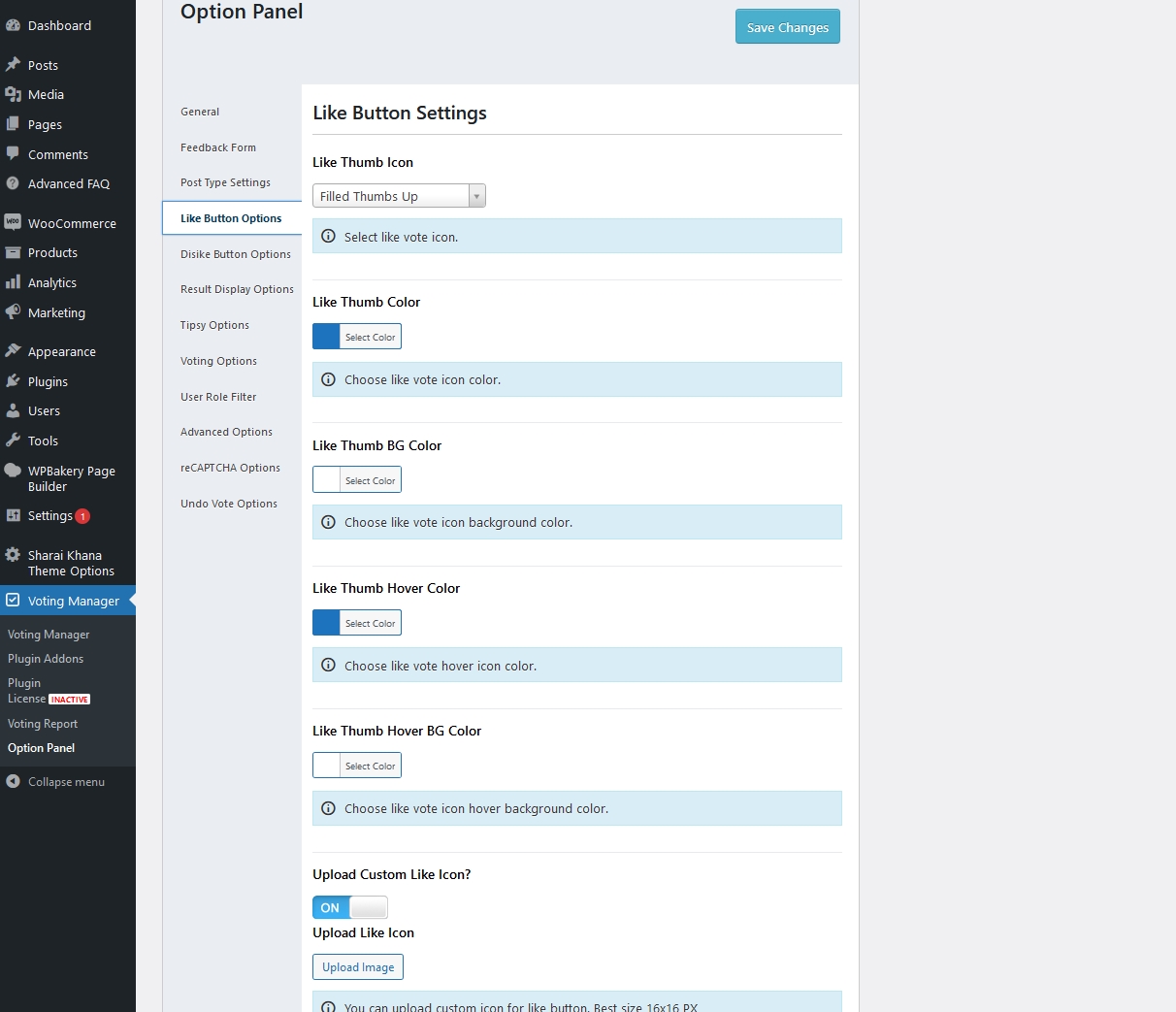Open the Option Panel submenu link

pos(41,748)
